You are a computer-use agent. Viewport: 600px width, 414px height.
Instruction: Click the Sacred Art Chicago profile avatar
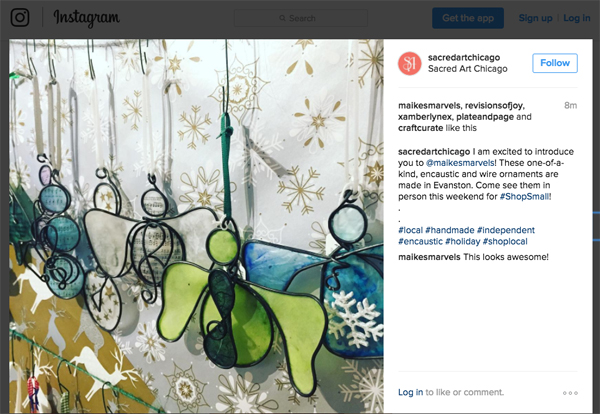pyautogui.click(x=409, y=63)
